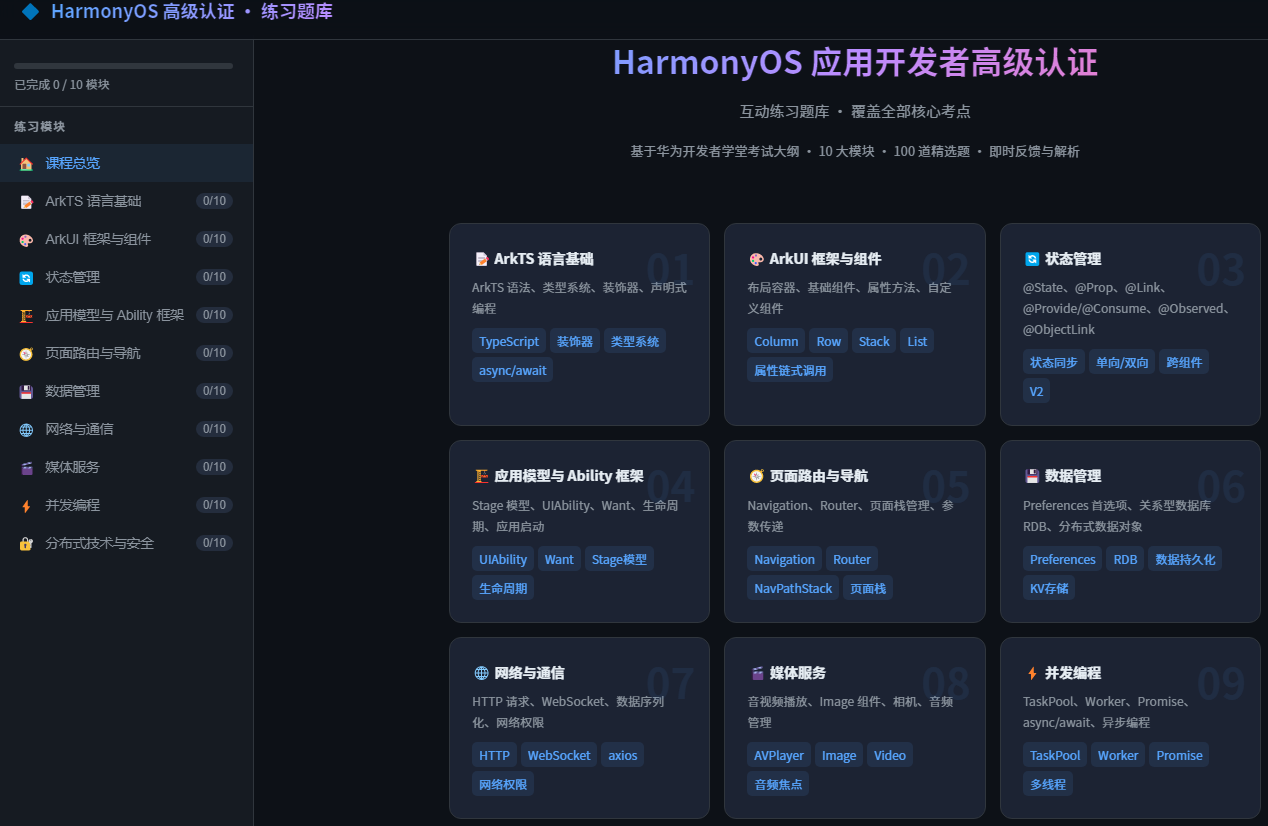This screenshot has height=826, width=1268.
Task: Click the compass icon beside sidebar 页面路由与导航
Action: point(26,353)
